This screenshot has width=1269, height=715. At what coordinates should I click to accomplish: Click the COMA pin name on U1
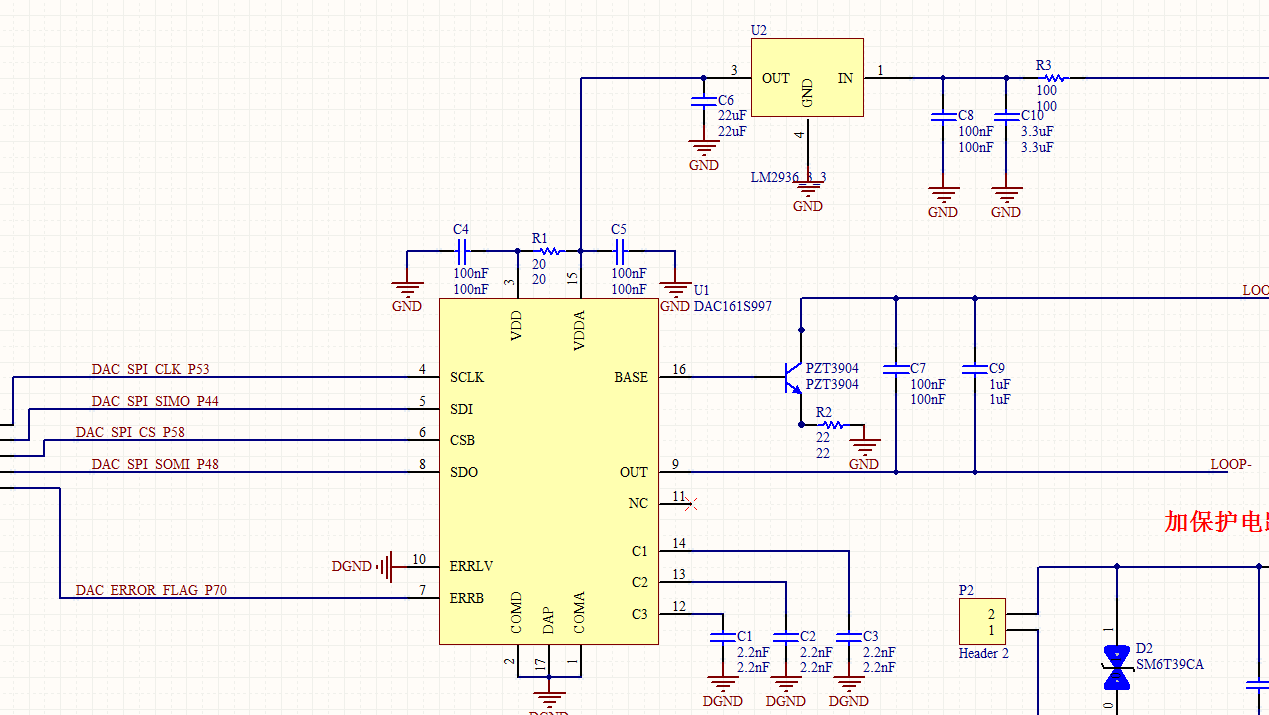click(579, 613)
